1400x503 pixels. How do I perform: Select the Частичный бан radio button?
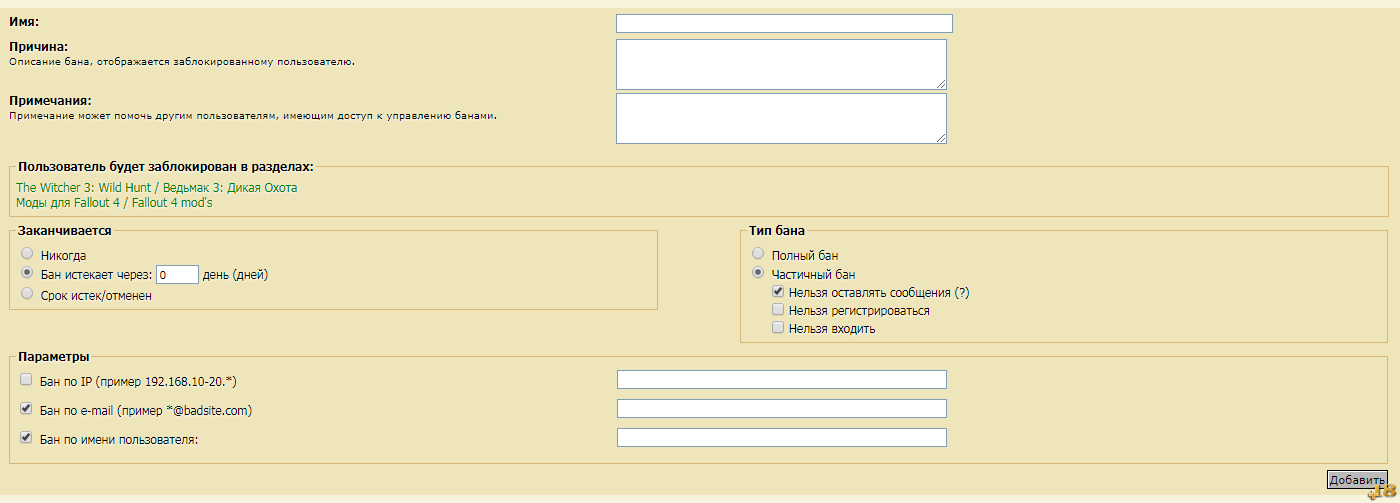pyautogui.click(x=758, y=272)
